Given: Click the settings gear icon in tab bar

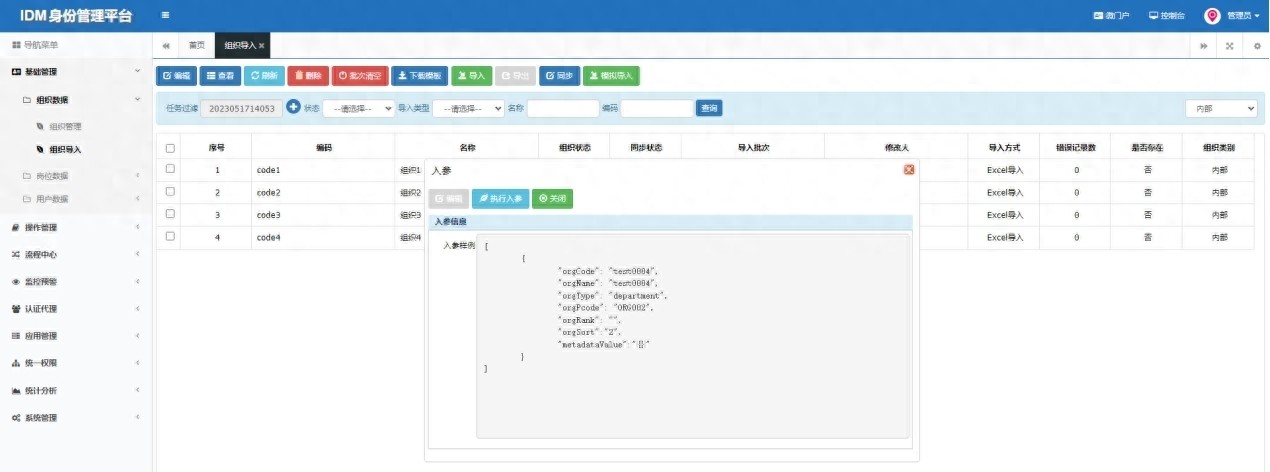Looking at the screenshot, I should [x=1257, y=46].
